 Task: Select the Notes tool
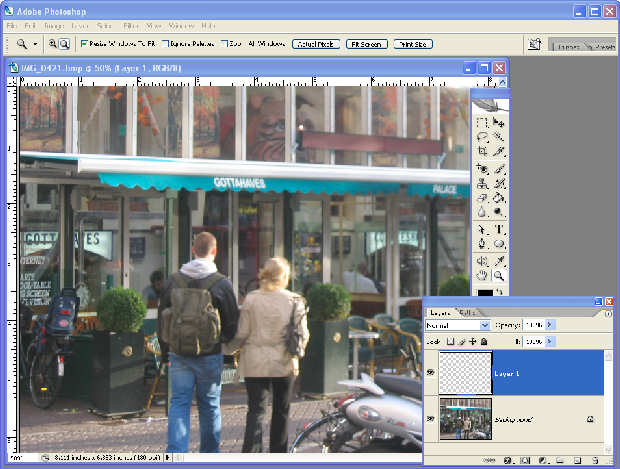[x=482, y=261]
